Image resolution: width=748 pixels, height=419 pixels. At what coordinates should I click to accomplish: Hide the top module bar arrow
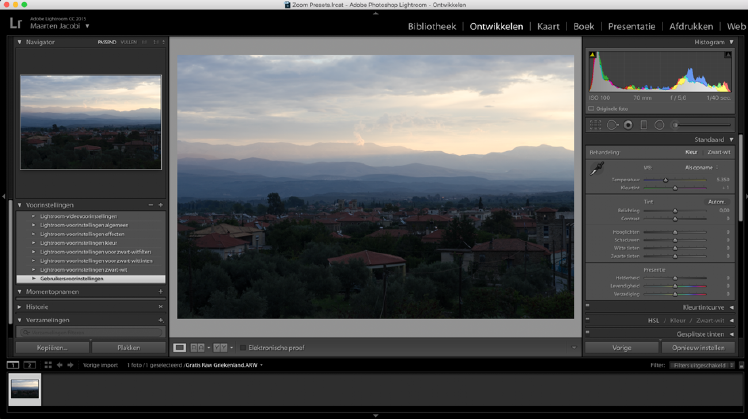point(375,13)
